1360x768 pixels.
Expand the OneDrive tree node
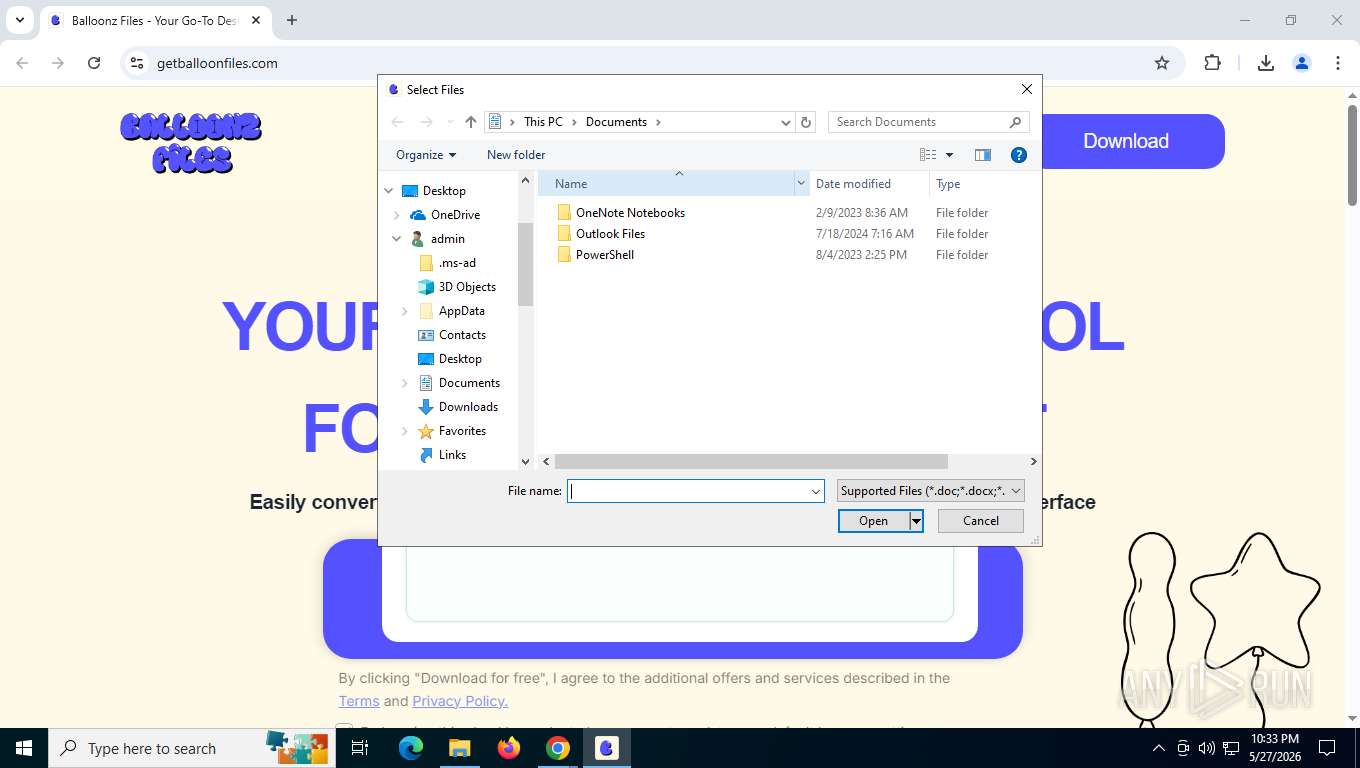(x=397, y=215)
